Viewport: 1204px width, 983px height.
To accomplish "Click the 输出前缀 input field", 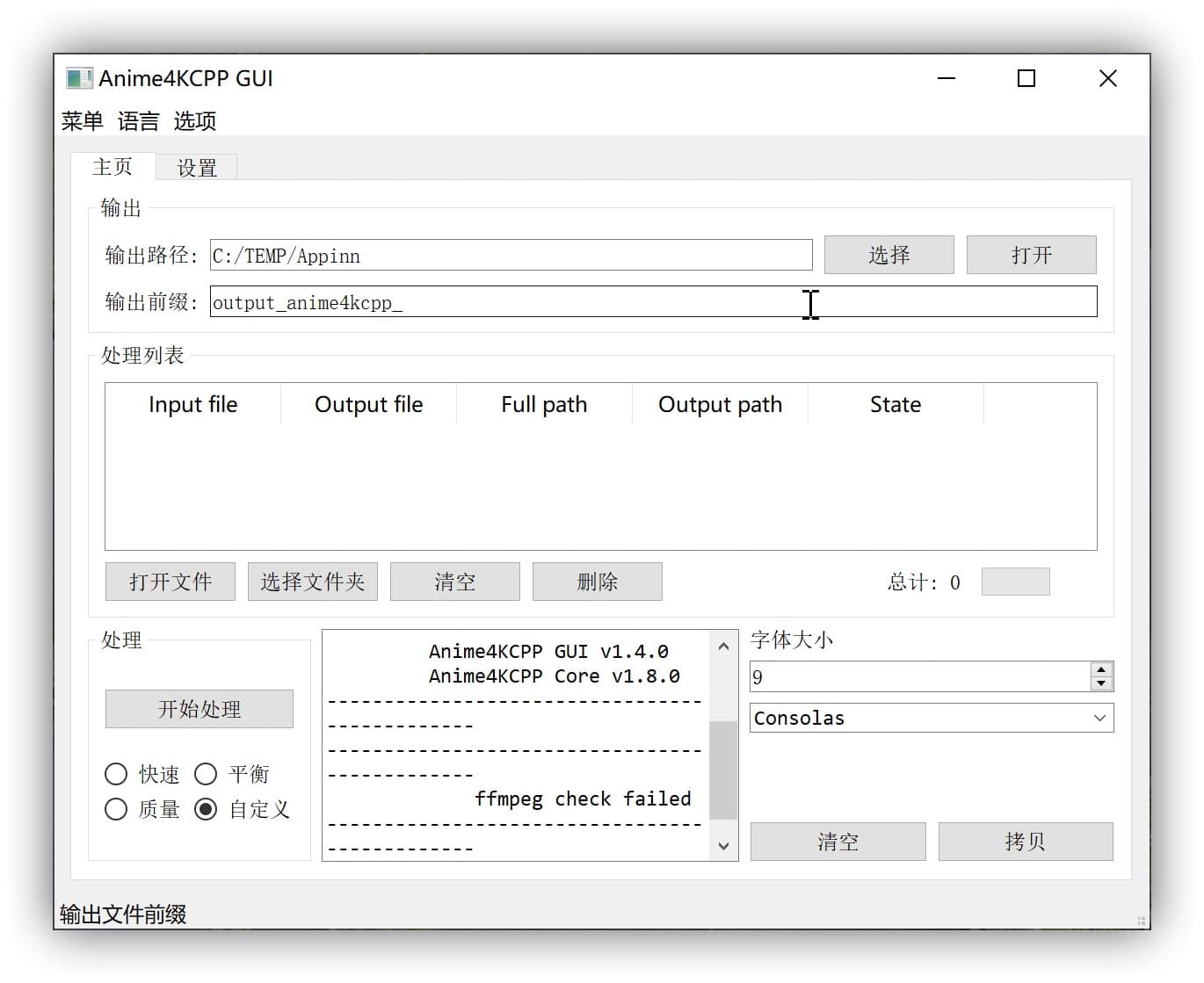I will 653,302.
